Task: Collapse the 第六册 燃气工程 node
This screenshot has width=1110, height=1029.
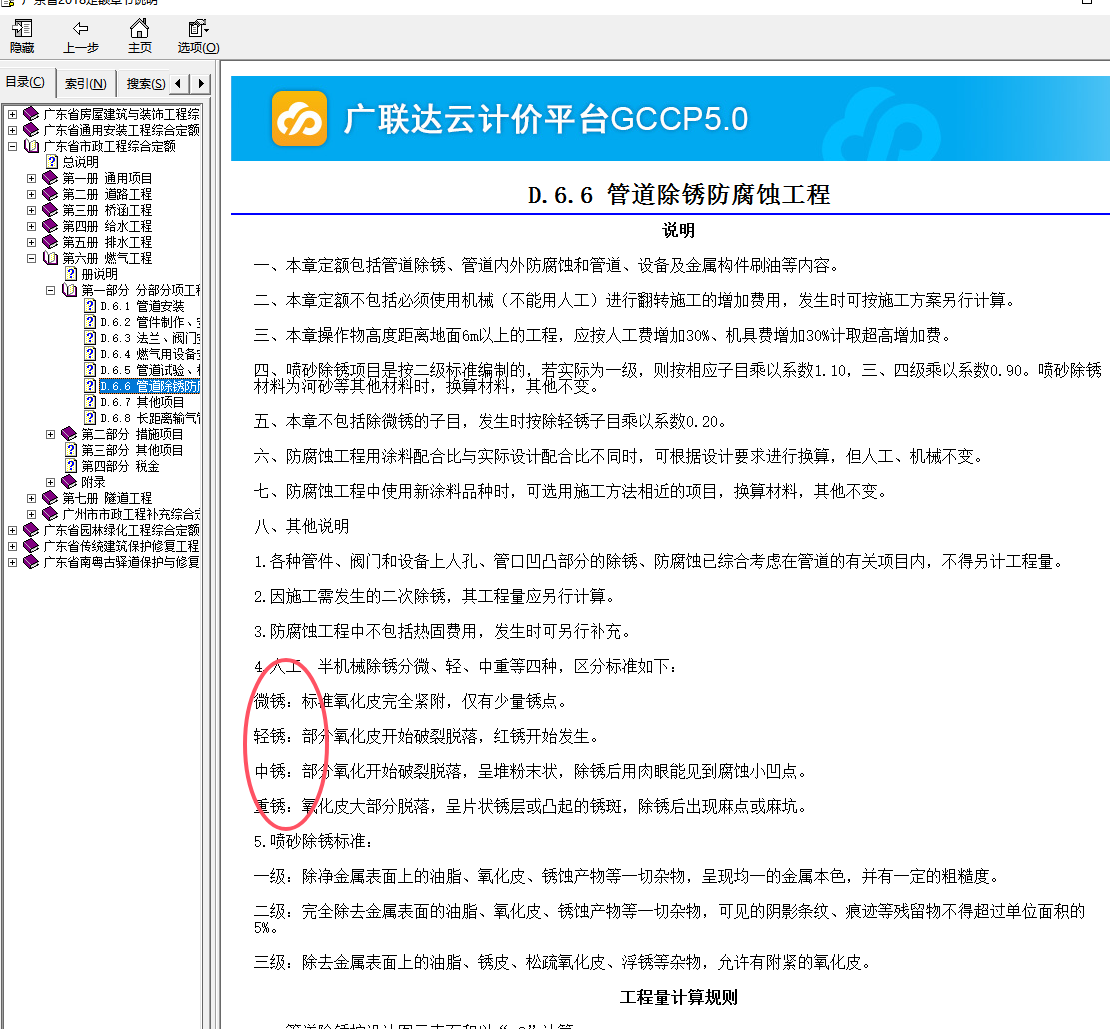Action: 31,258
